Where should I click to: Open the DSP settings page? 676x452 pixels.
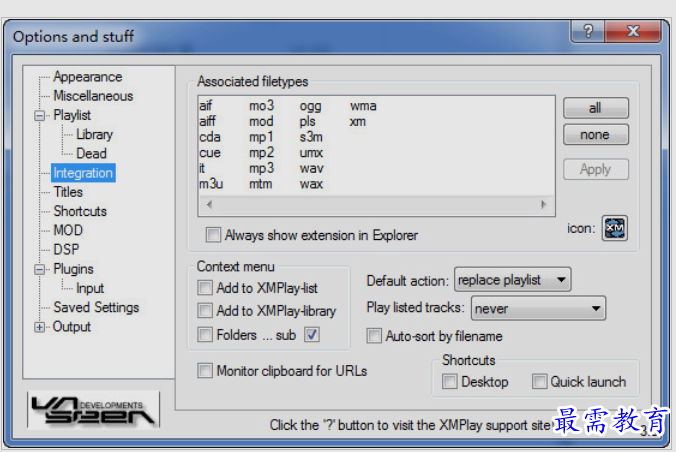click(66, 249)
